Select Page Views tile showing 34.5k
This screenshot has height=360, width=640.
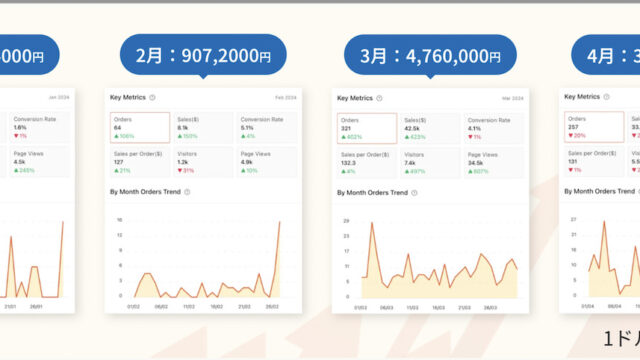[x=494, y=163]
